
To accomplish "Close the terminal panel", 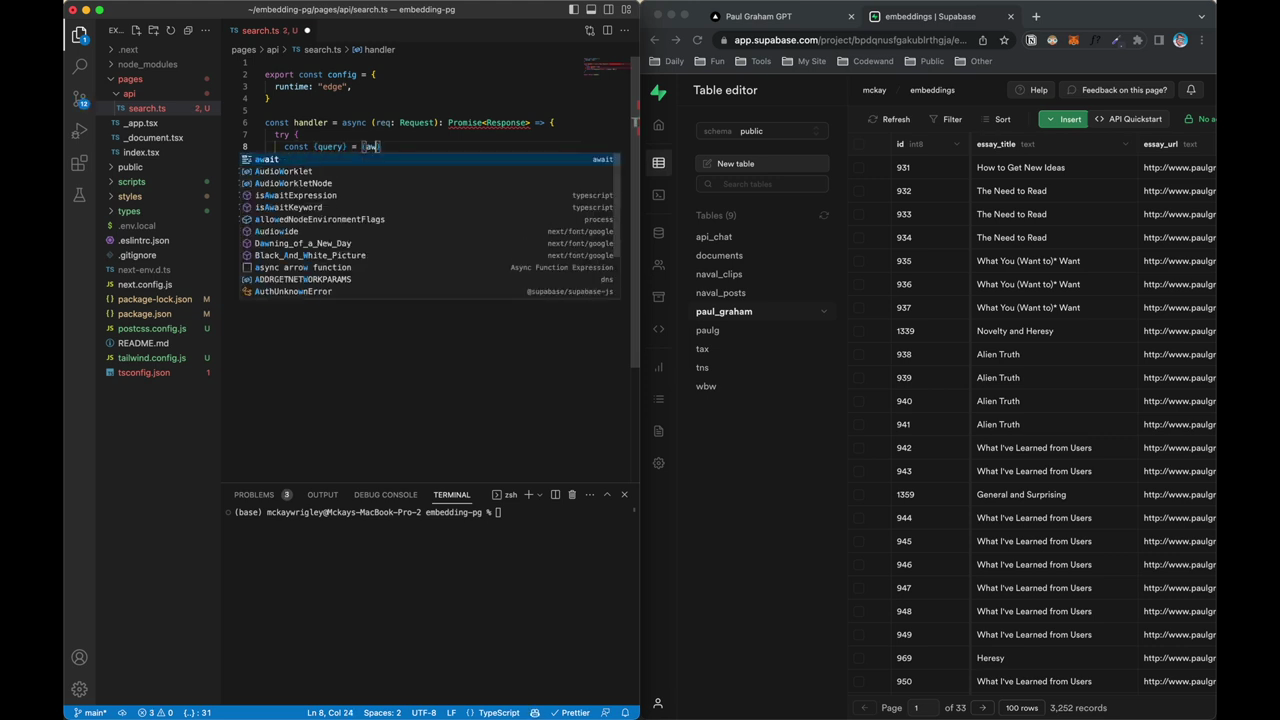I will pyautogui.click(x=624, y=494).
